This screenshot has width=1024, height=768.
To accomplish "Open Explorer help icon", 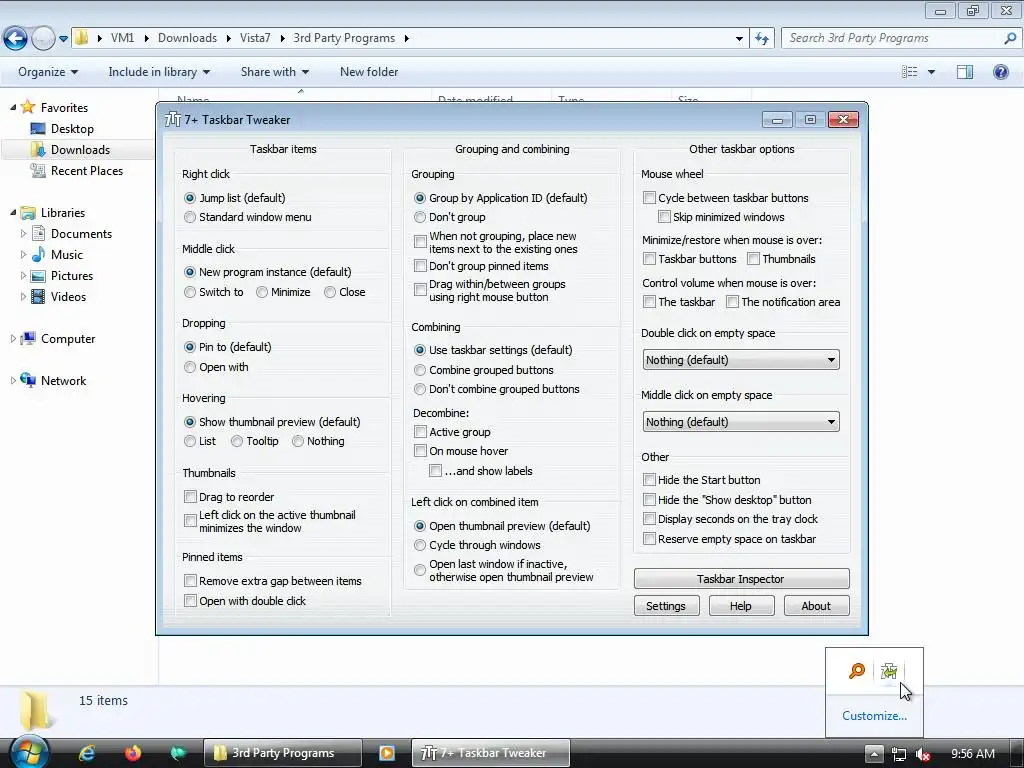I will click(x=1000, y=72).
